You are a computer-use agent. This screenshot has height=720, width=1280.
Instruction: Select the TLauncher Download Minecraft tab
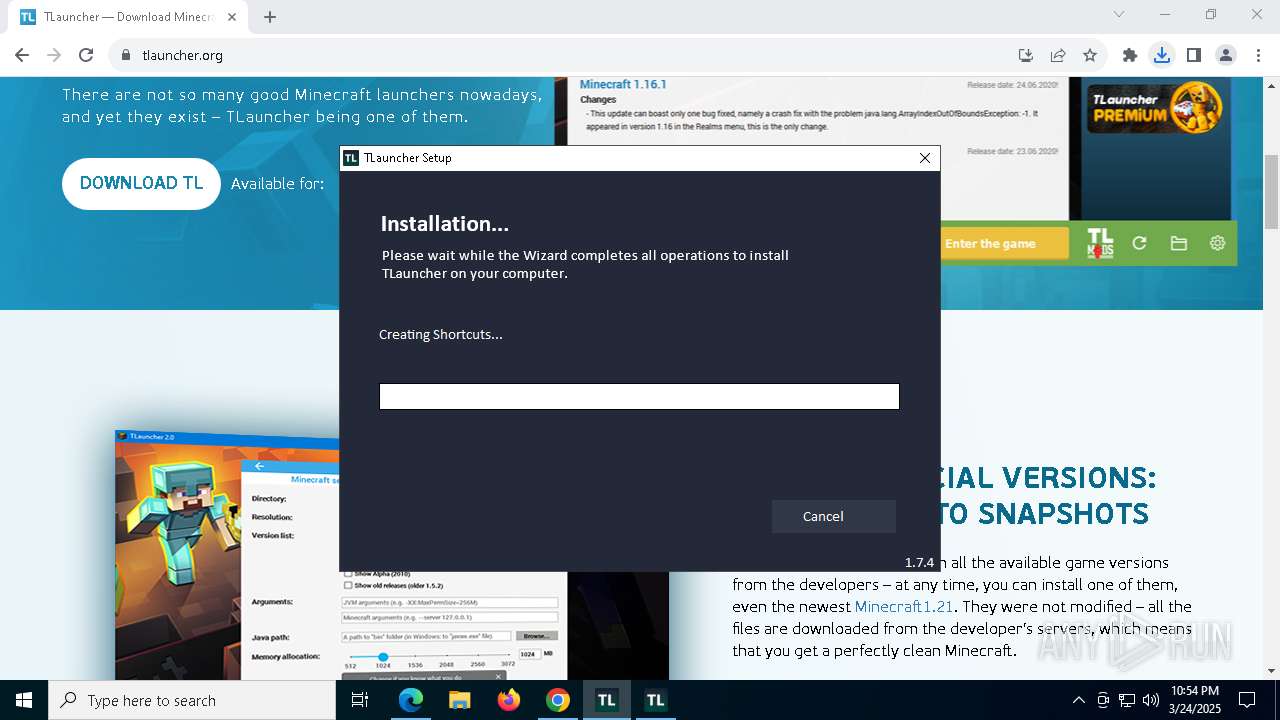[128, 17]
